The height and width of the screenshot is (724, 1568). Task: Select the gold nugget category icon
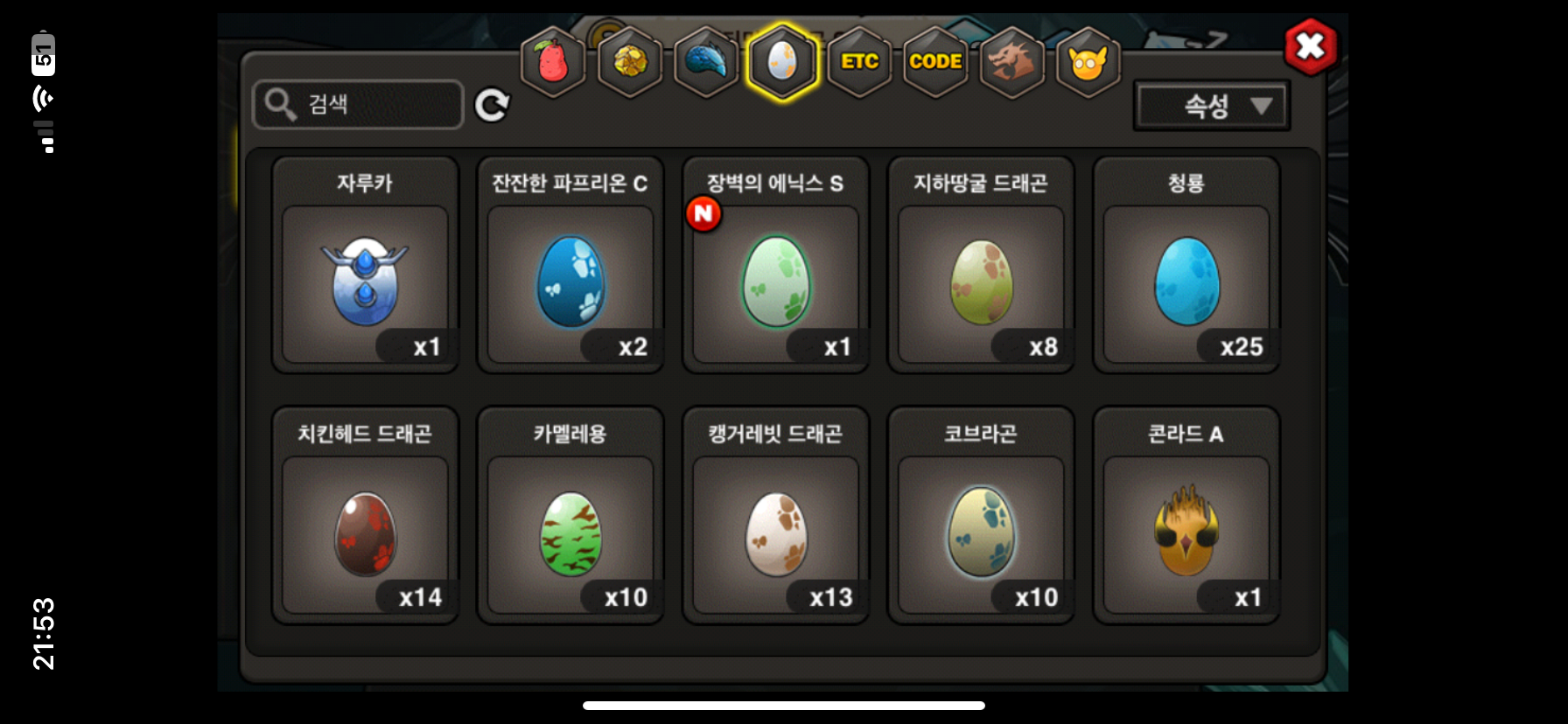tap(630, 62)
